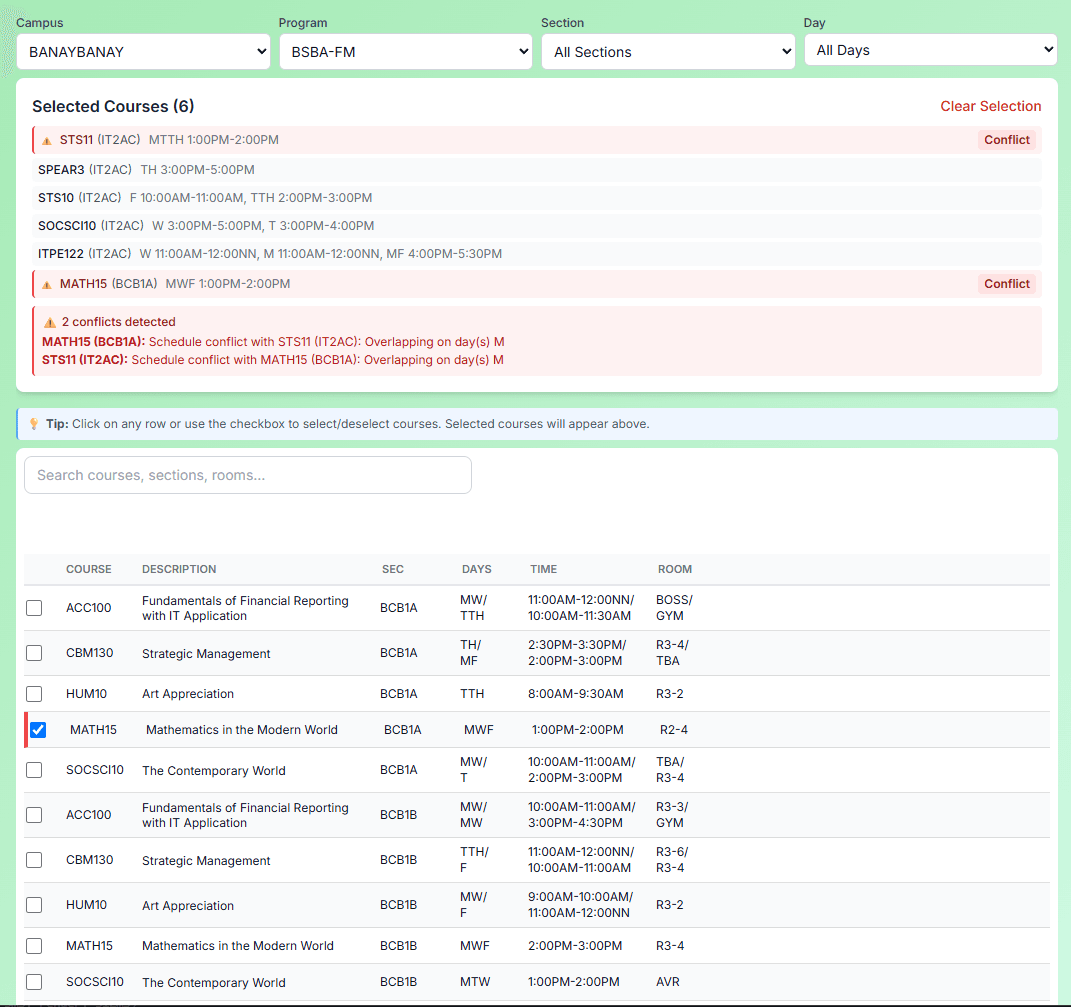
Task: Select the SOCSCI10 BCB1B checkbox
Action: pyautogui.click(x=34, y=982)
